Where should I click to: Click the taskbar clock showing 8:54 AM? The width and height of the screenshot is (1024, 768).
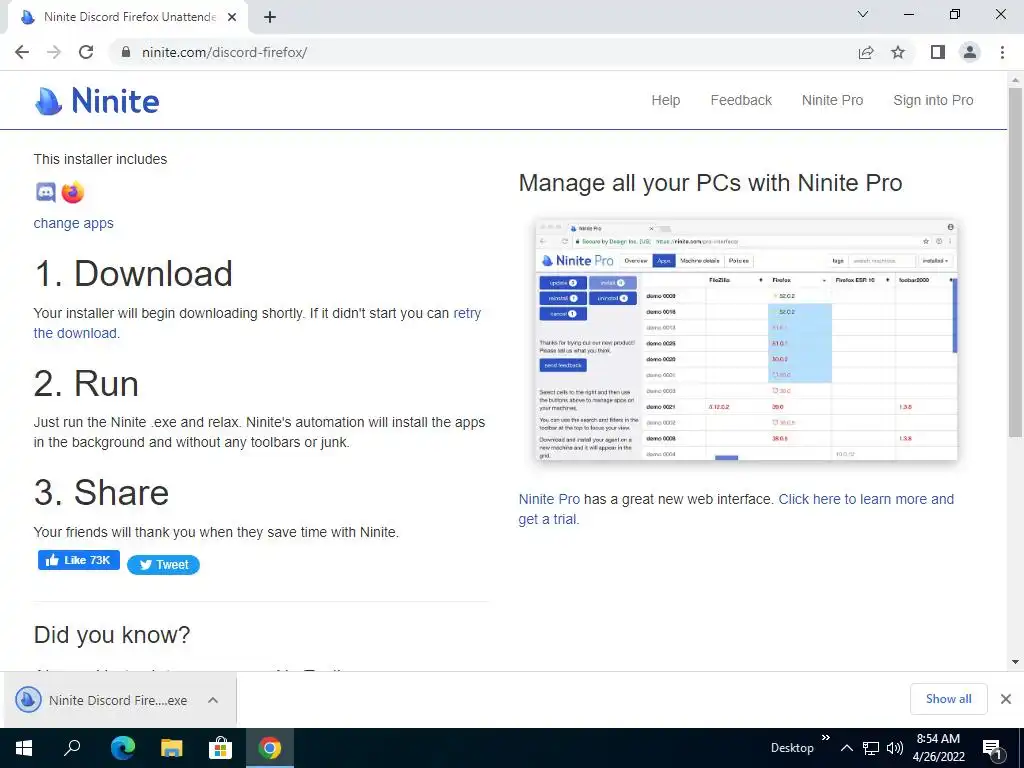pos(938,748)
